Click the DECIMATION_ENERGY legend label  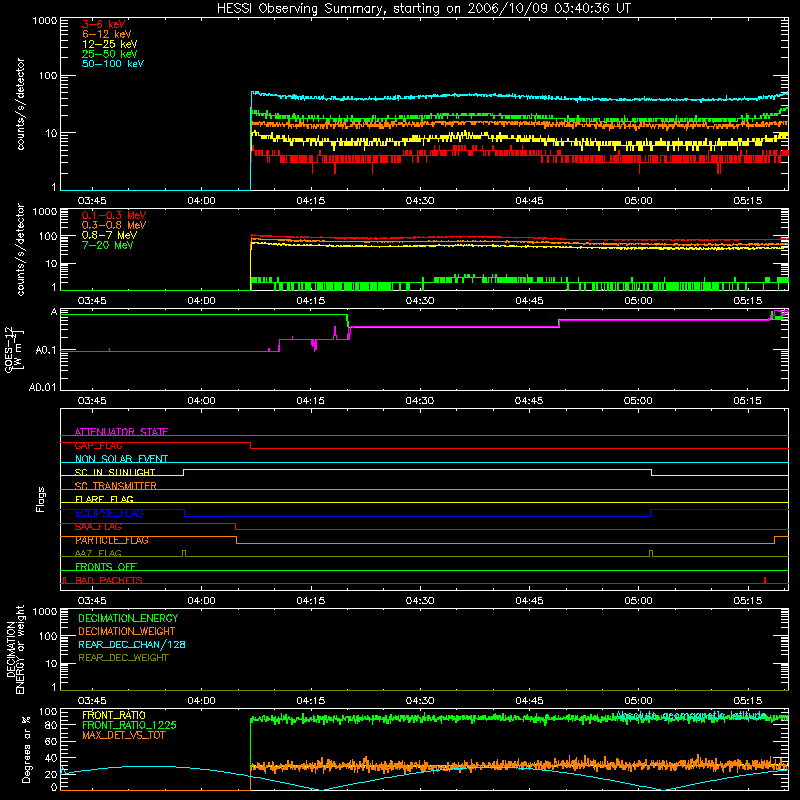(x=128, y=618)
